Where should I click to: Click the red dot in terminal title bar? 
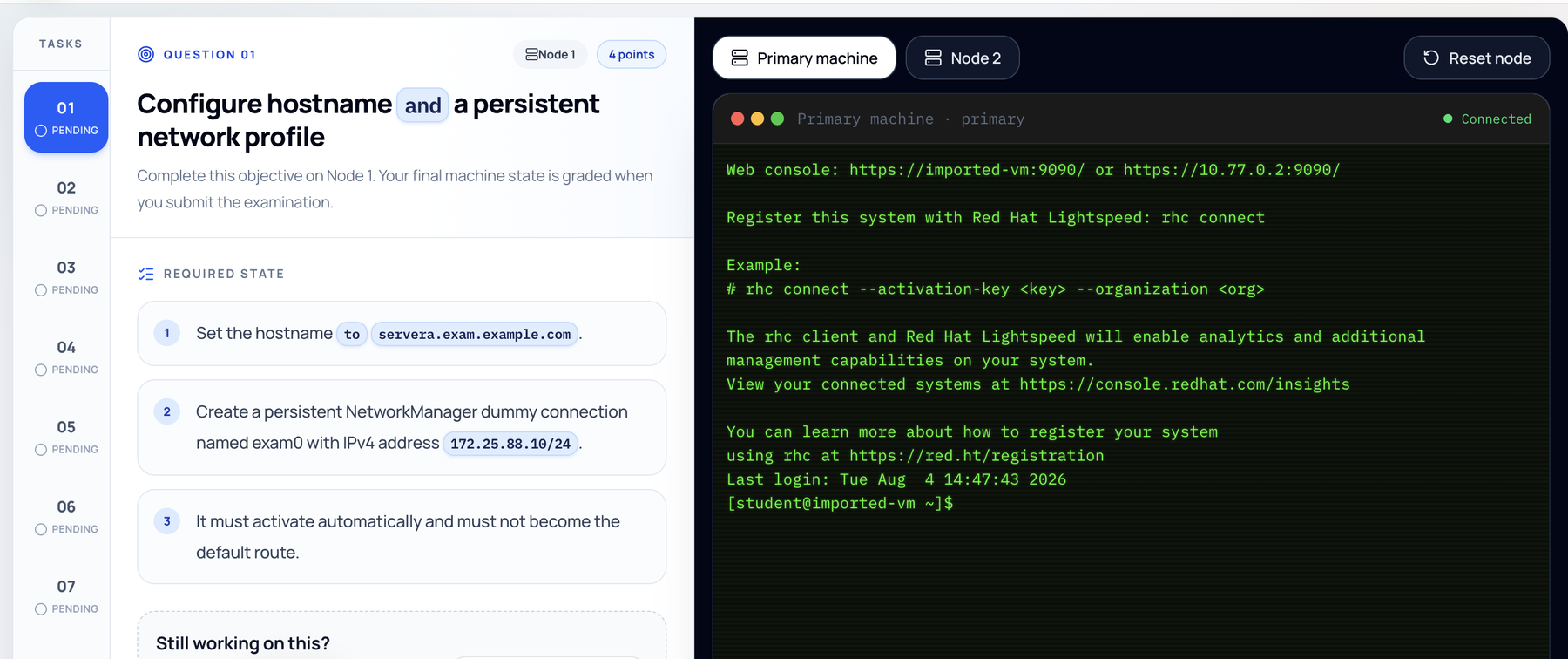(737, 119)
